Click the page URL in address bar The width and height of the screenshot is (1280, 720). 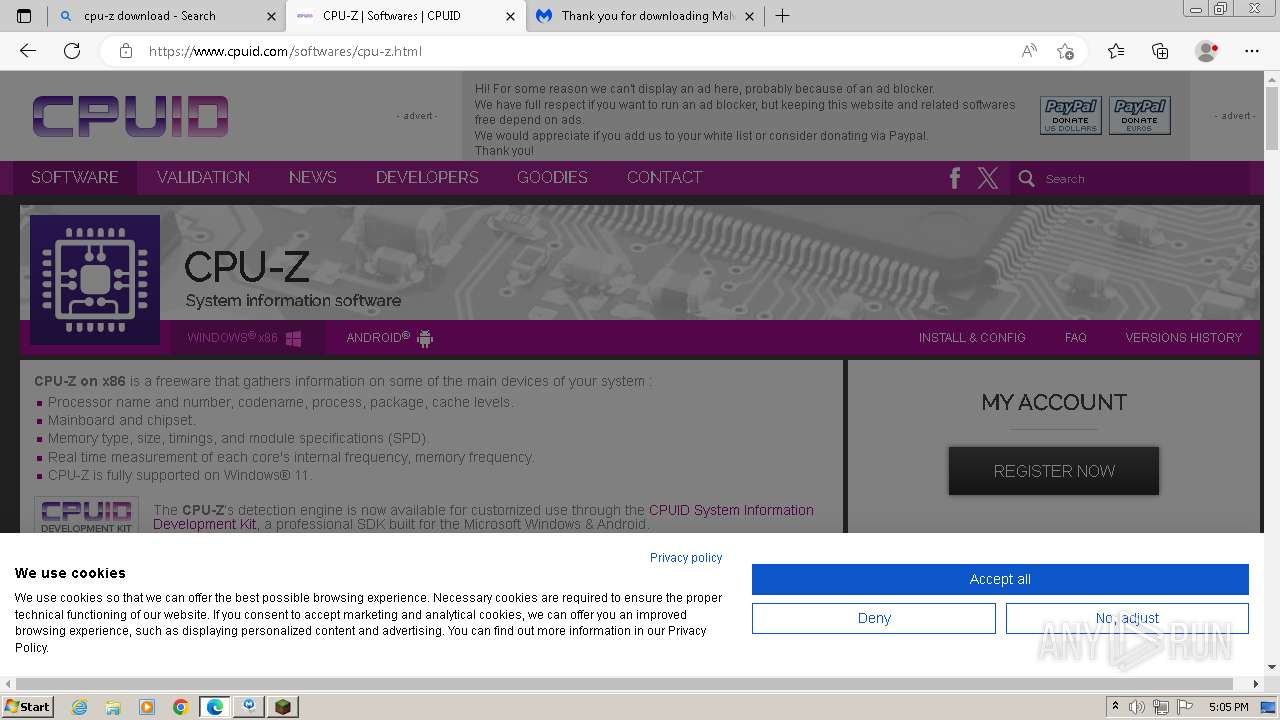pyautogui.click(x=285, y=51)
